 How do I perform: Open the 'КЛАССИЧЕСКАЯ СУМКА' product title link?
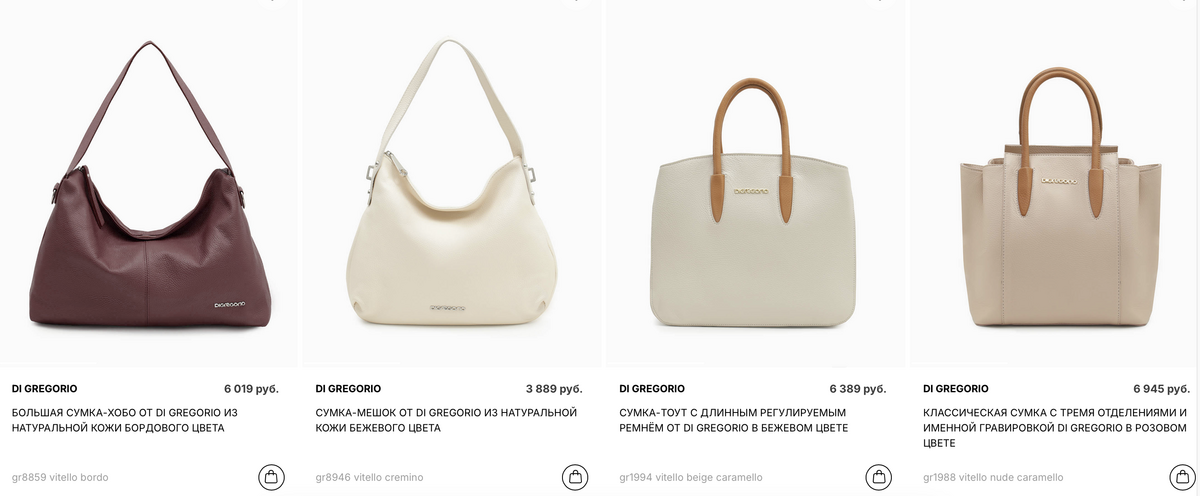(1055, 427)
